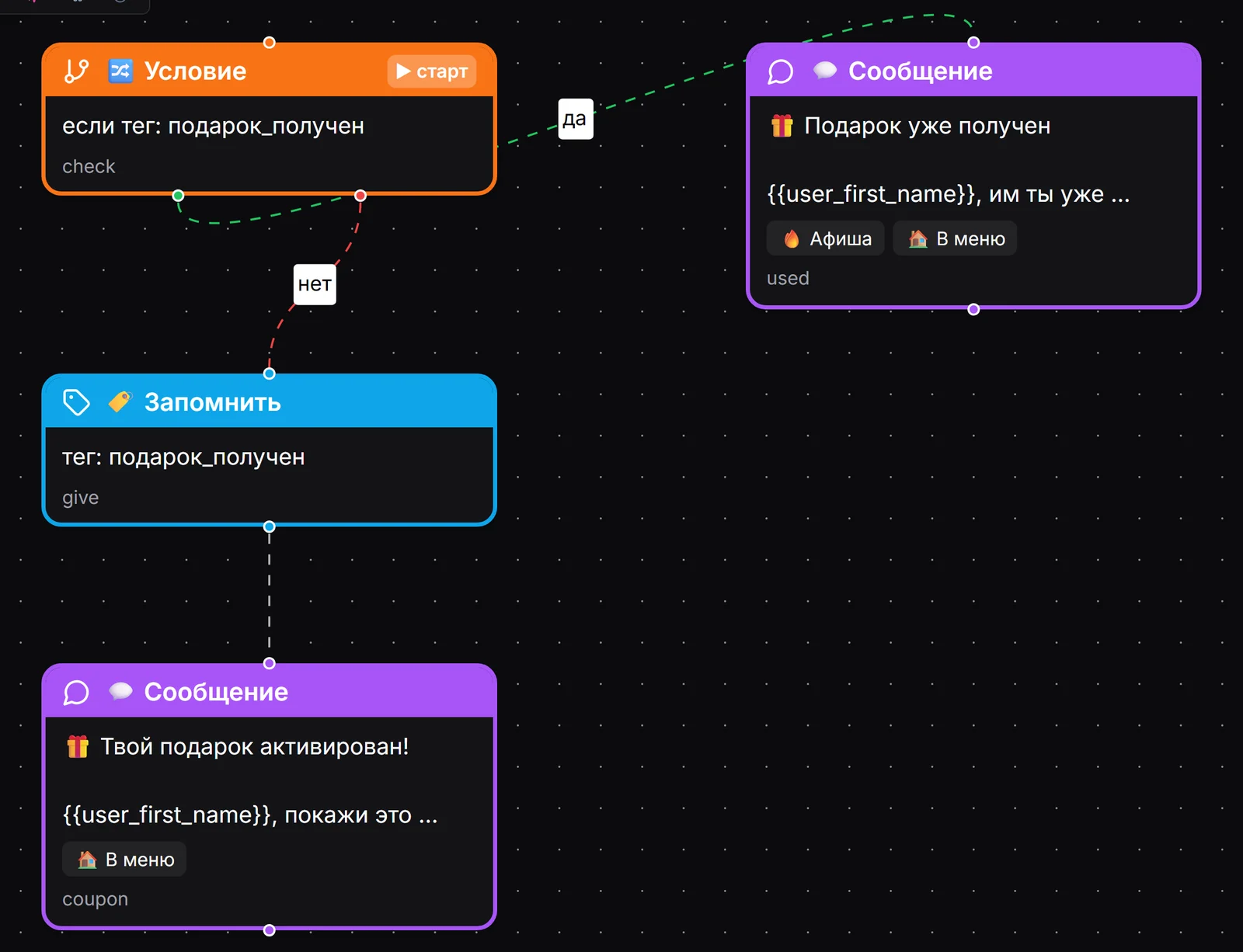Click the red no-output connector of the Условие node
The image size is (1243, 952).
tap(360, 196)
